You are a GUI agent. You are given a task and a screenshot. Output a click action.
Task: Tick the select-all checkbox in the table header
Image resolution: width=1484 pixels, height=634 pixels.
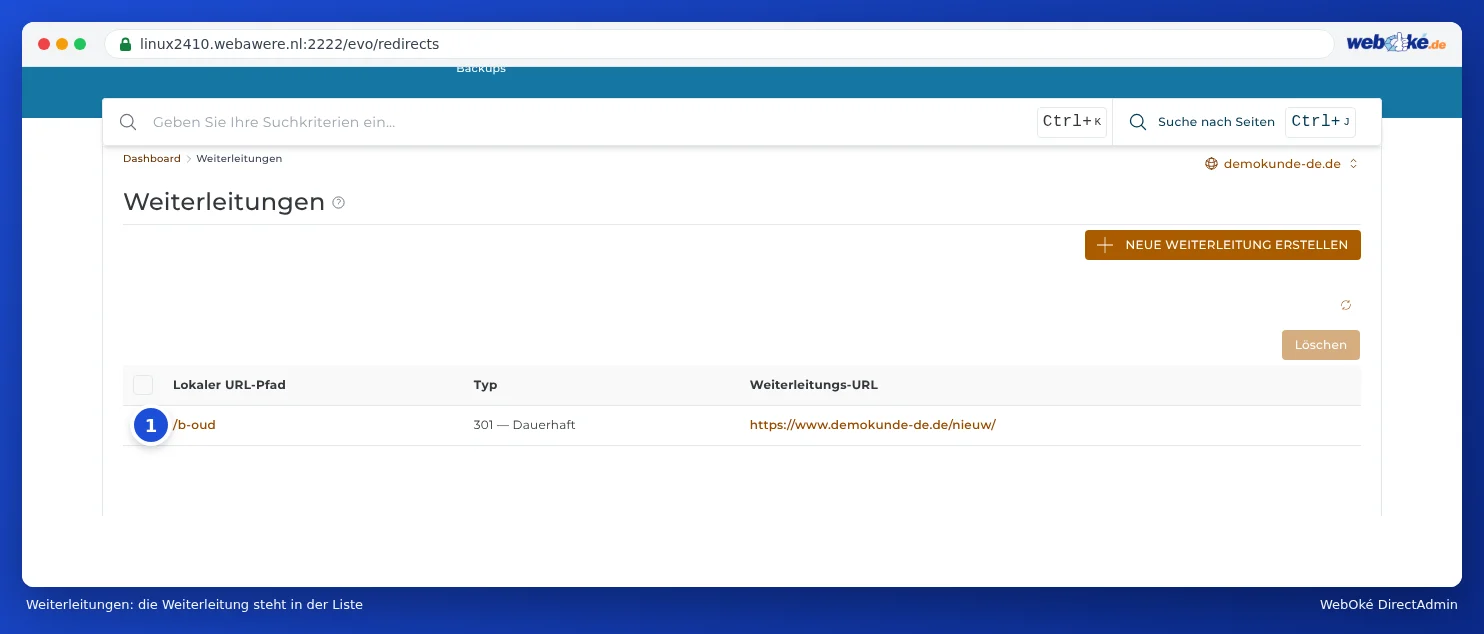pos(143,385)
